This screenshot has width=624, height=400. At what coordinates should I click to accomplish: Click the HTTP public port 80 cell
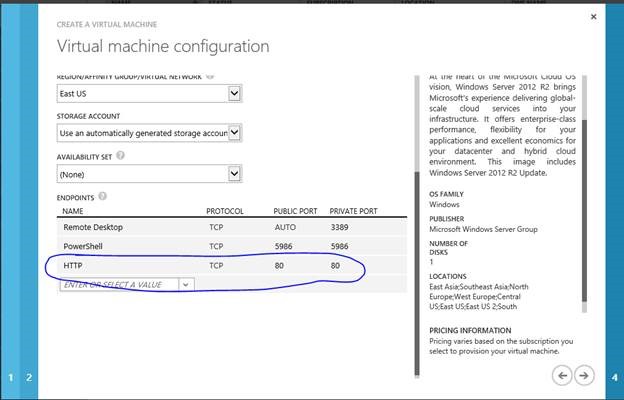pos(279,266)
